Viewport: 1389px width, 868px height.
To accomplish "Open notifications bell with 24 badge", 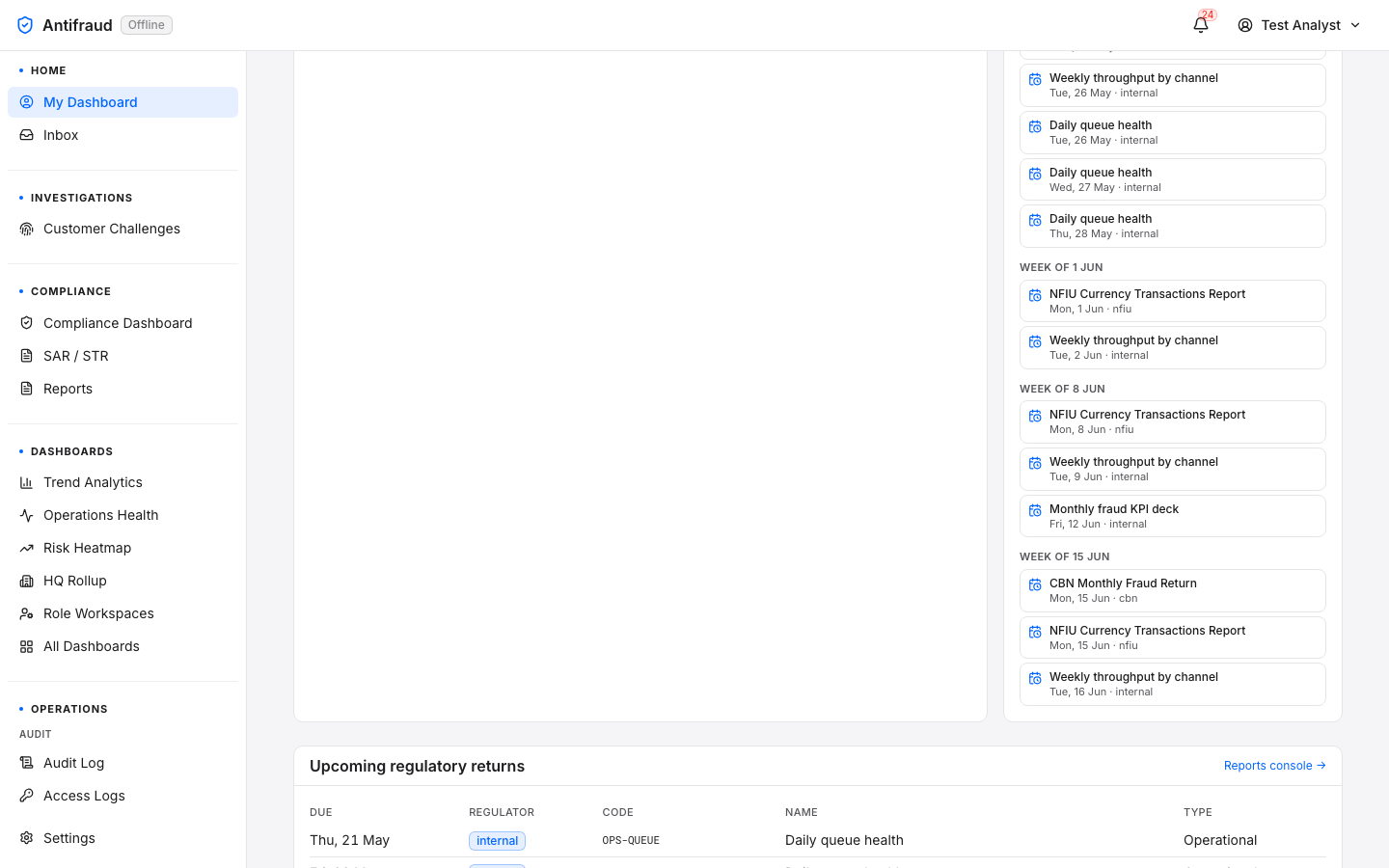I will [1201, 25].
